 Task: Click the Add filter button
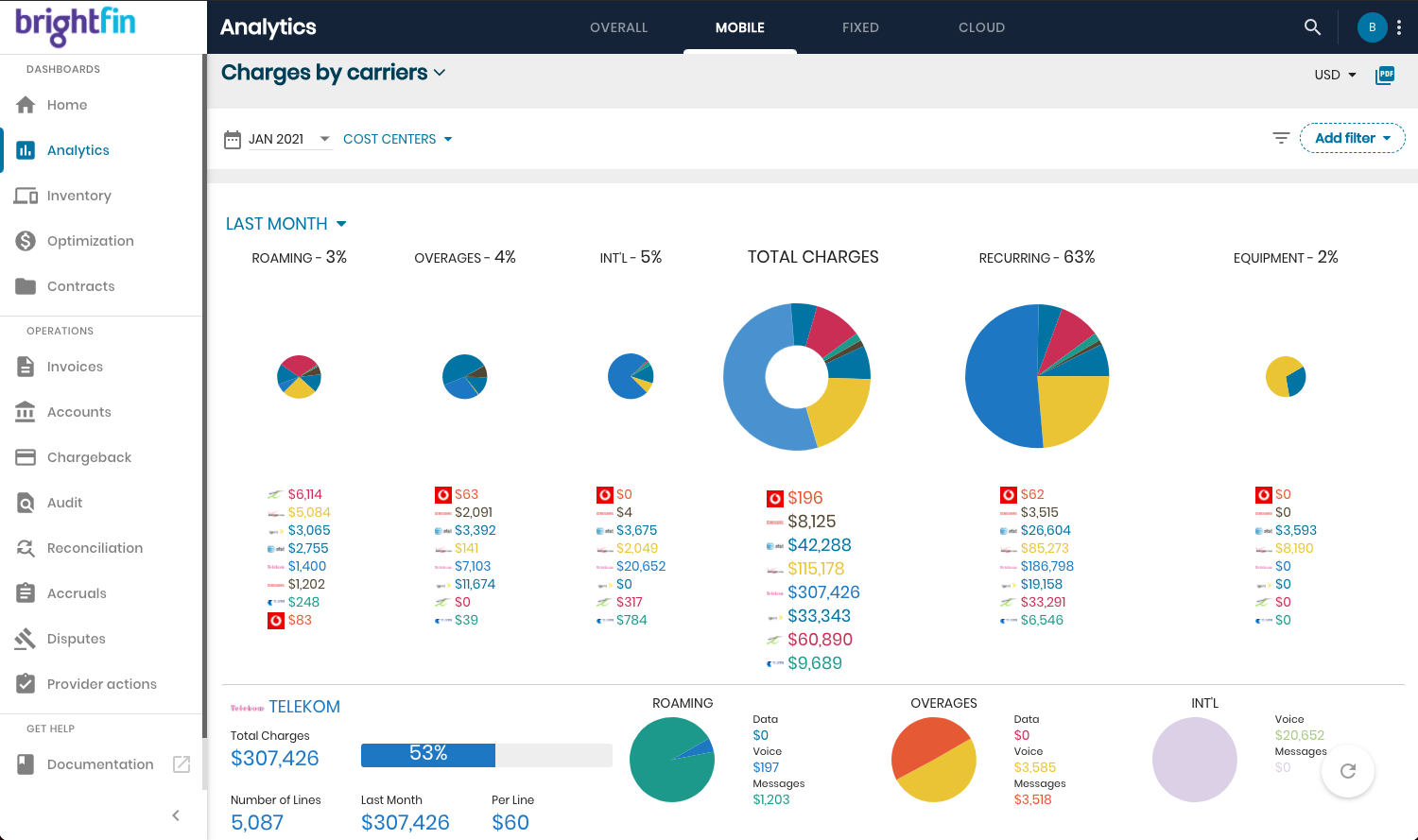(1352, 138)
